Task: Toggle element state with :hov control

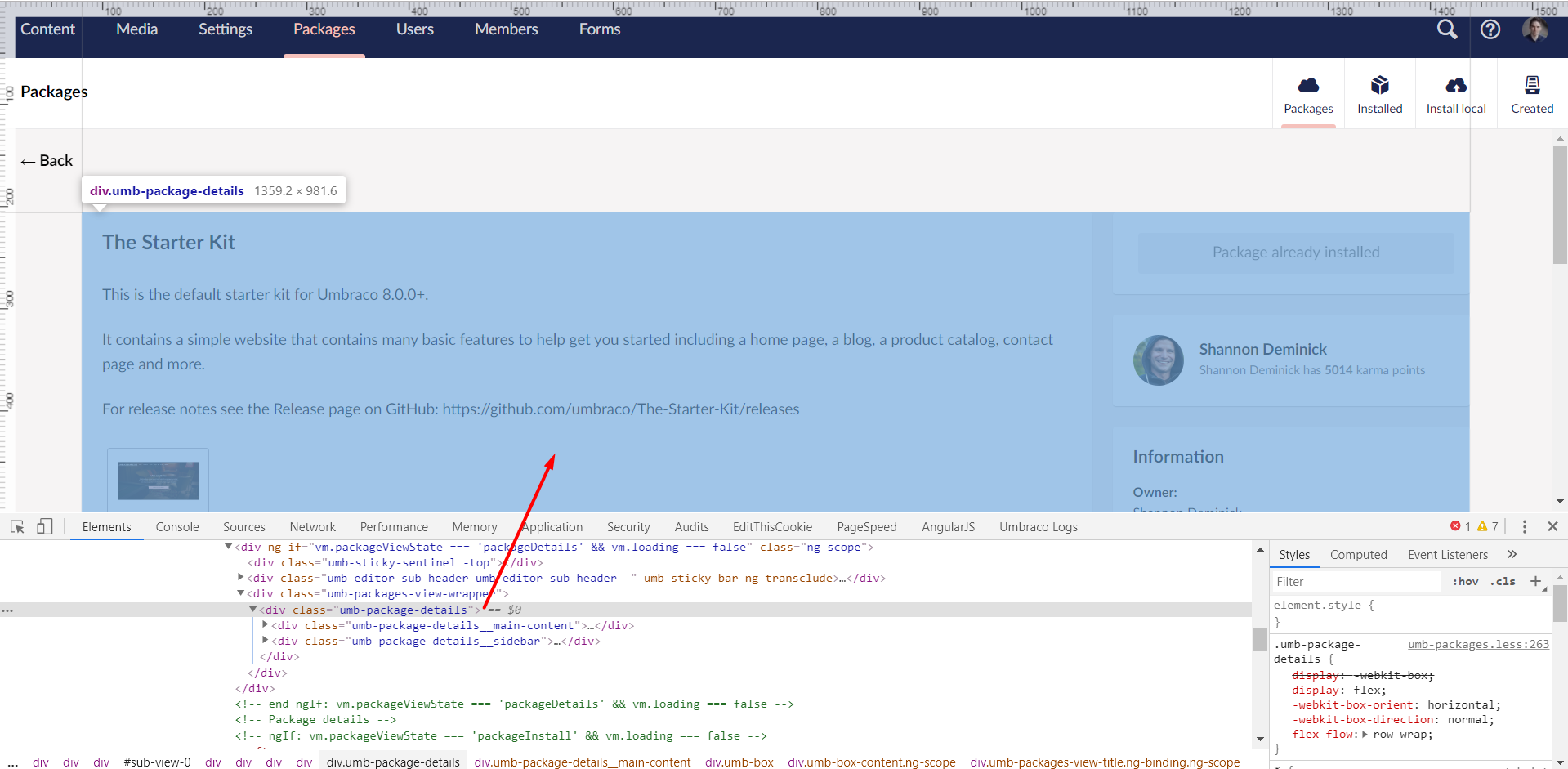Action: [x=1465, y=581]
